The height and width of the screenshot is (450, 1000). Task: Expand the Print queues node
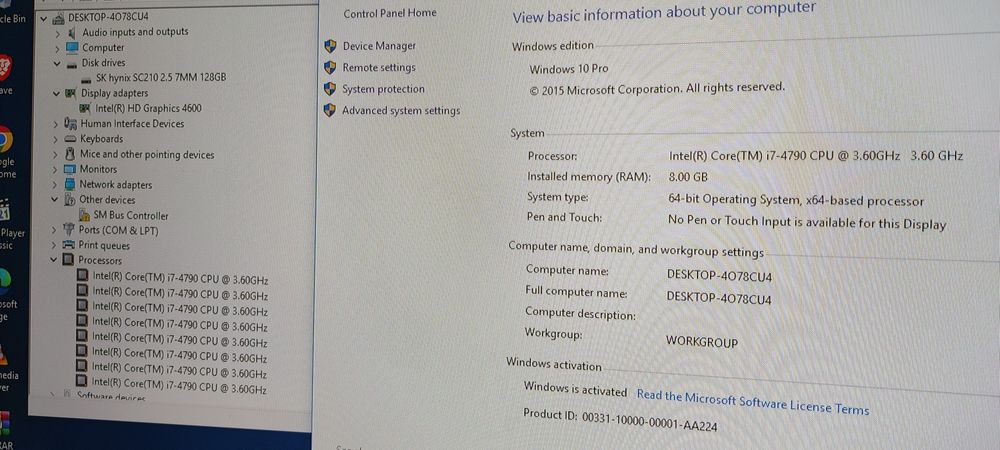pos(54,246)
